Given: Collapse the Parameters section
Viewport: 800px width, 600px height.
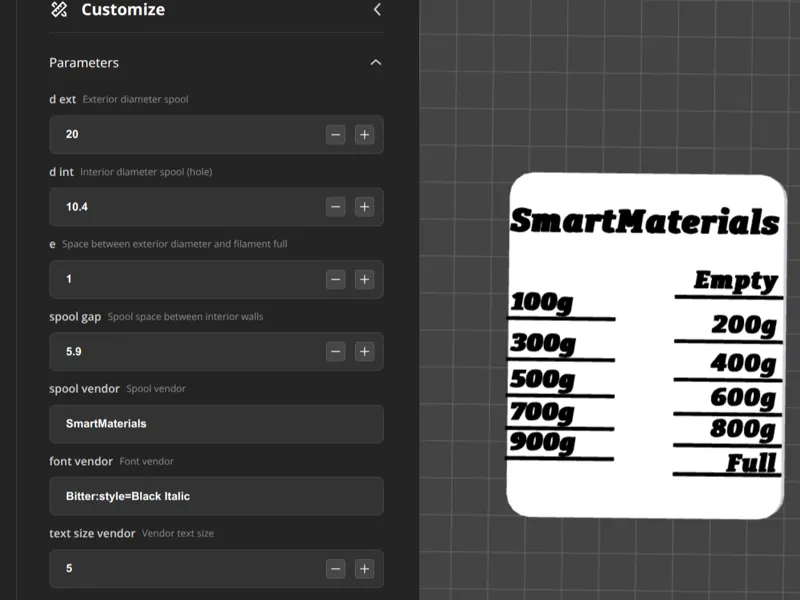Looking at the screenshot, I should [x=376, y=62].
